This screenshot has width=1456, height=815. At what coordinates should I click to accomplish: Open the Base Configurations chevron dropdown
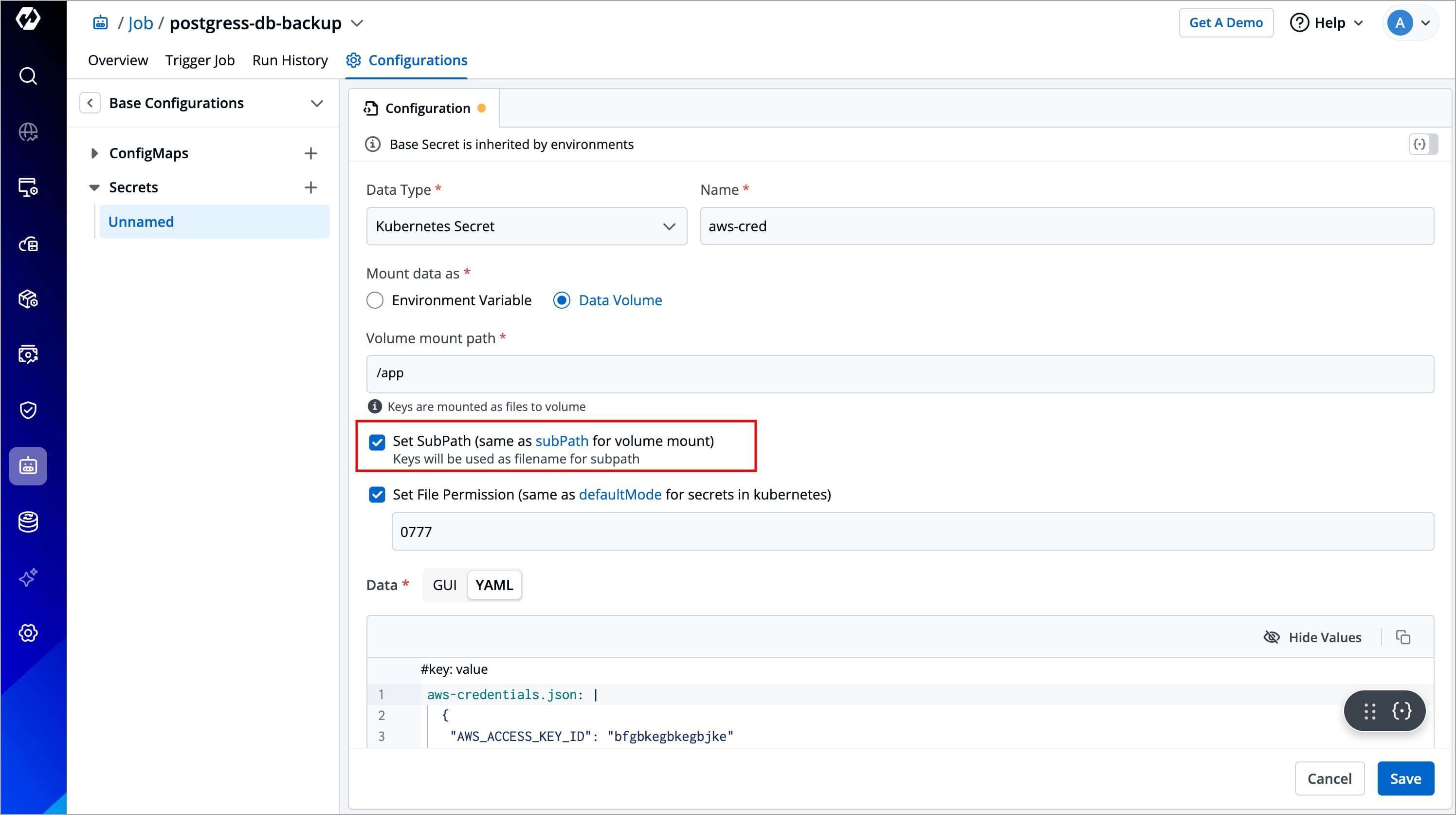[x=317, y=104]
